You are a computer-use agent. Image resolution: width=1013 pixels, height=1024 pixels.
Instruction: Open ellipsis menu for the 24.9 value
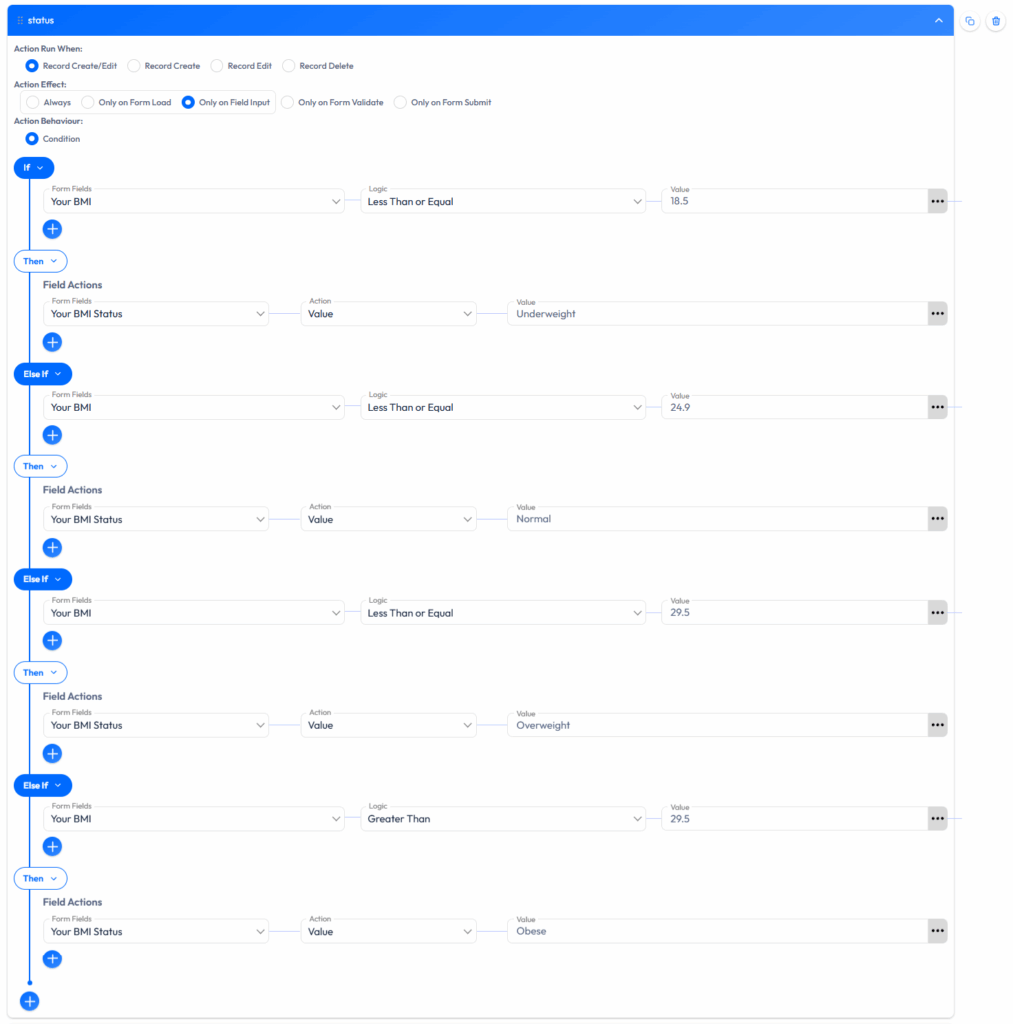point(937,407)
